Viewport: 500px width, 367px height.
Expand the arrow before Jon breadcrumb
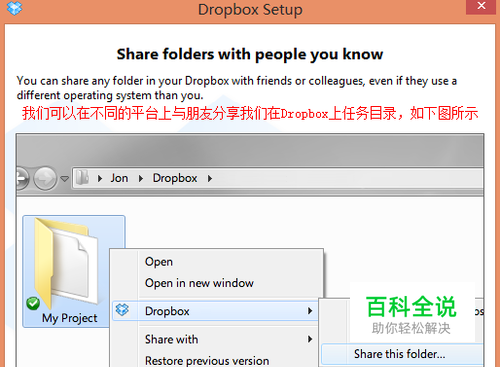pyautogui.click(x=100, y=179)
